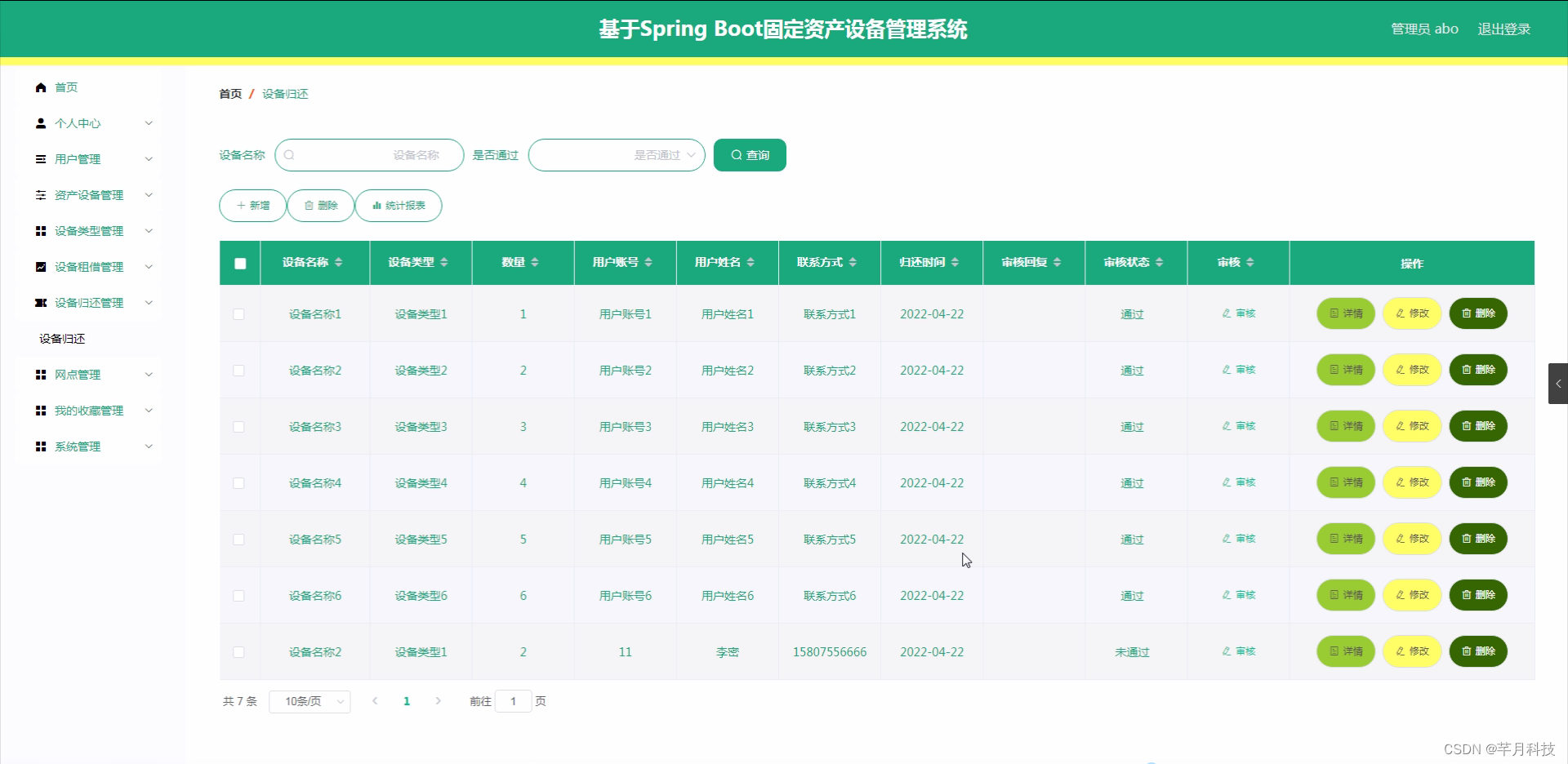Screen dimensions: 1568x764
Task: Check the checkbox beside 设备名称5
Action: [x=238, y=540]
